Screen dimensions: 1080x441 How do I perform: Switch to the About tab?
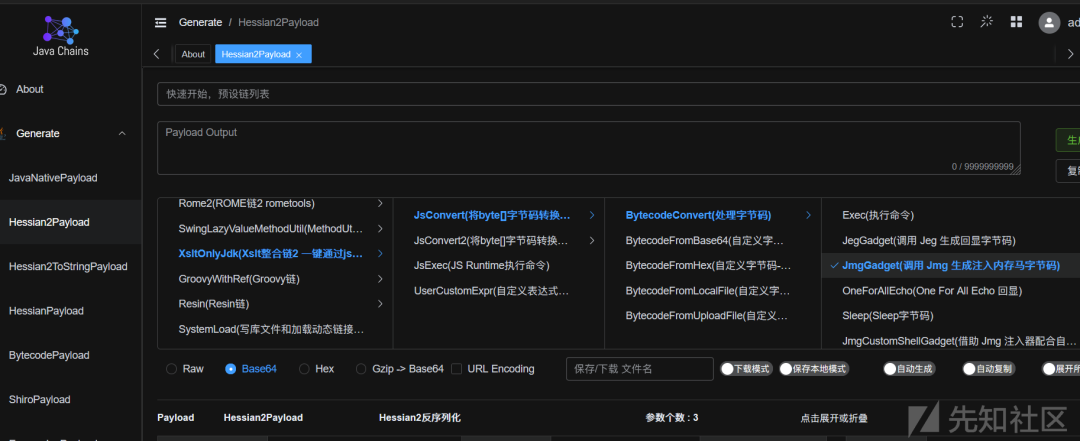pyautogui.click(x=193, y=54)
